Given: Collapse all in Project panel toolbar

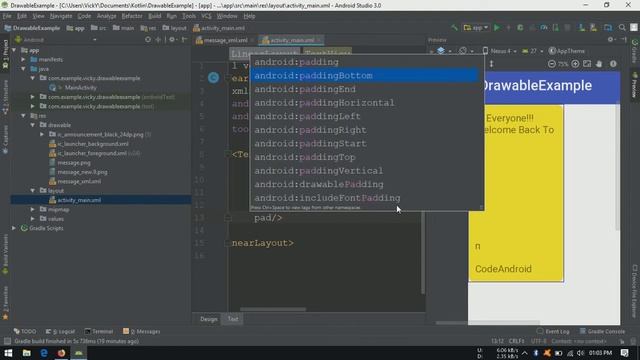Looking at the screenshot, I should pyautogui.click(x=158, y=40).
